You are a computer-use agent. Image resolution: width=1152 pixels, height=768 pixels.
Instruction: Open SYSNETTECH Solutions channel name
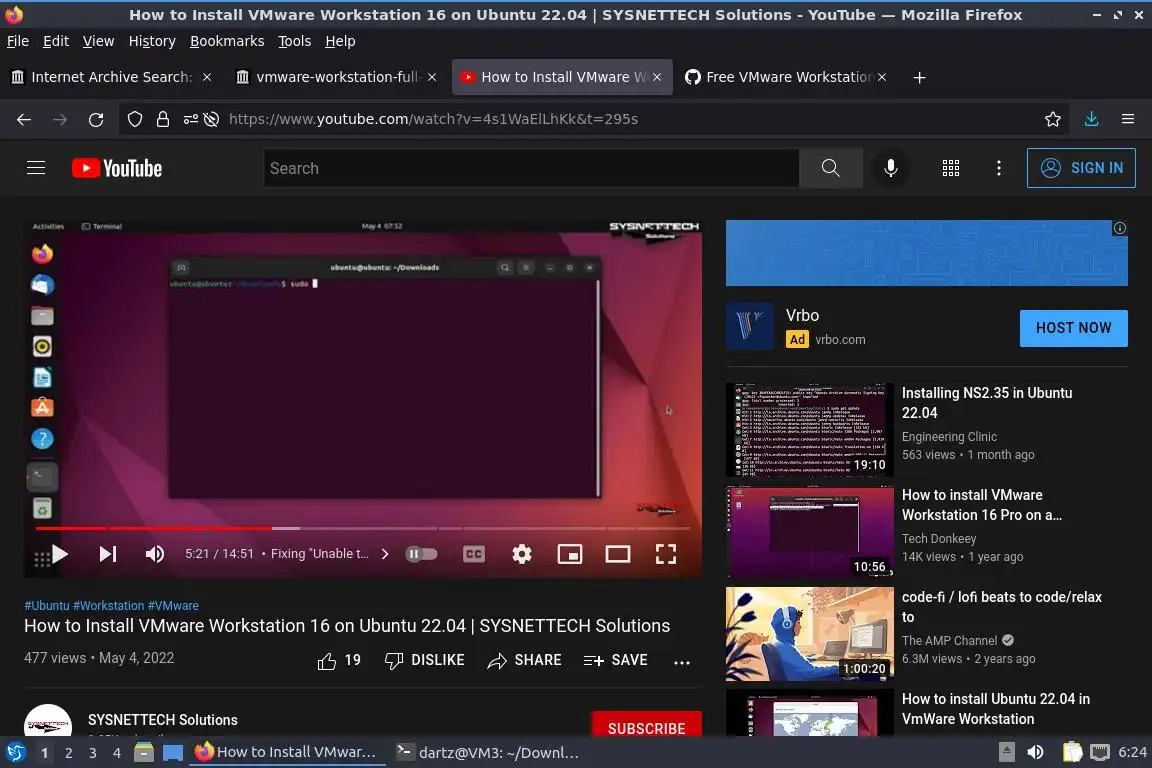(162, 720)
